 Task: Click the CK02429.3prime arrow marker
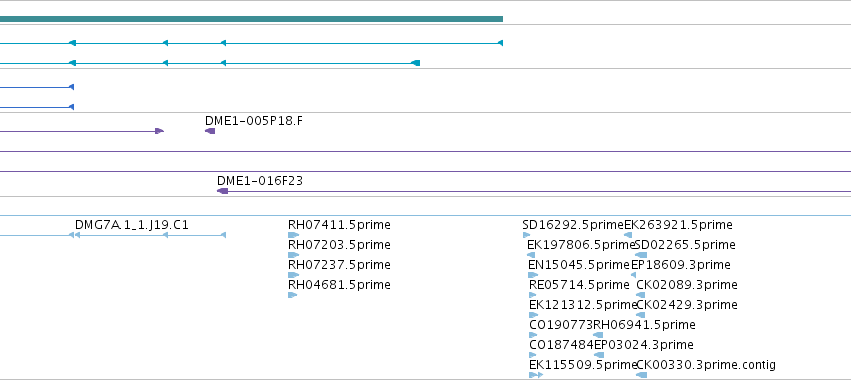pyautogui.click(x=640, y=315)
